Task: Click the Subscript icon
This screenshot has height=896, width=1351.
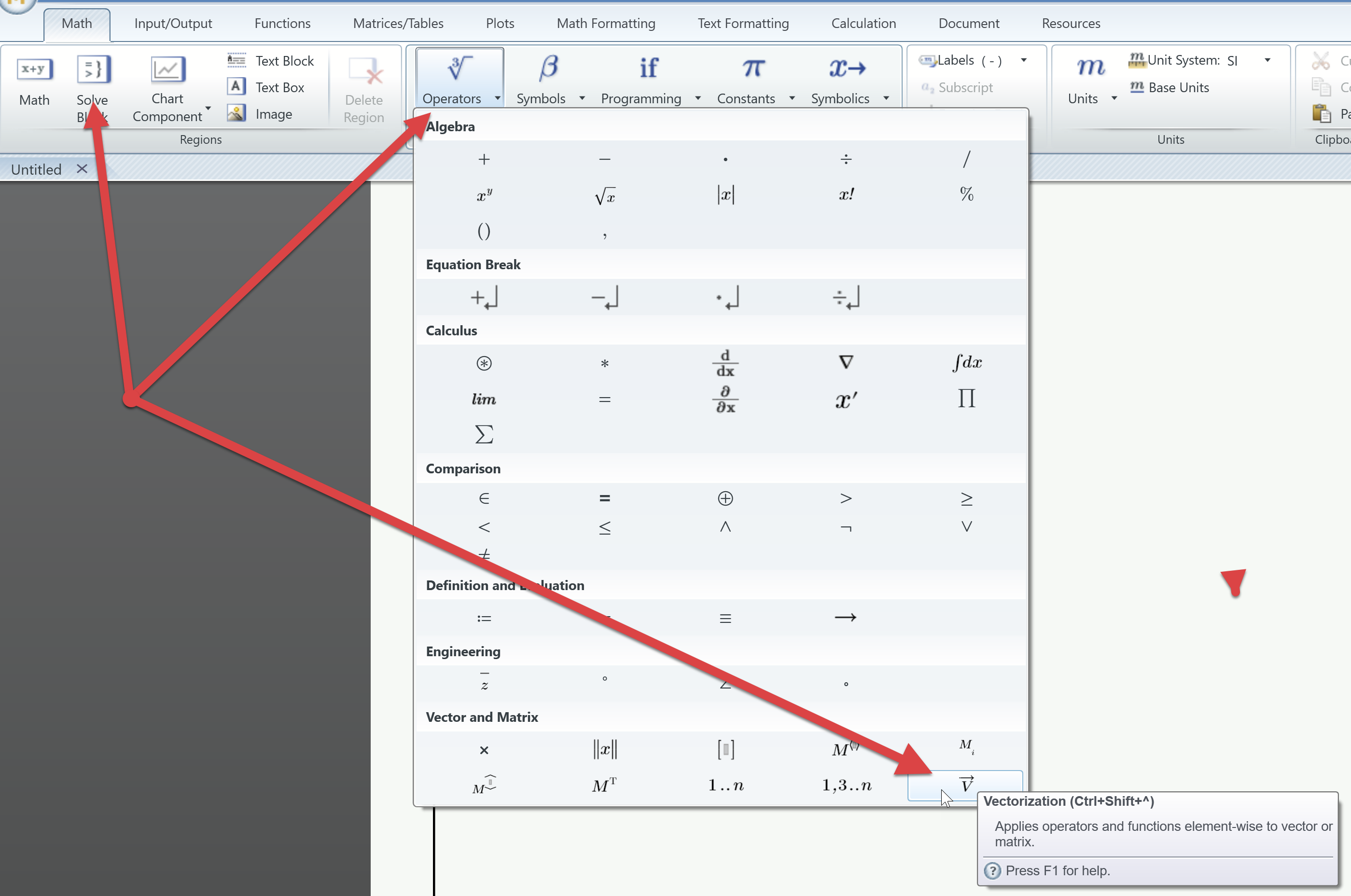Action: (928, 87)
